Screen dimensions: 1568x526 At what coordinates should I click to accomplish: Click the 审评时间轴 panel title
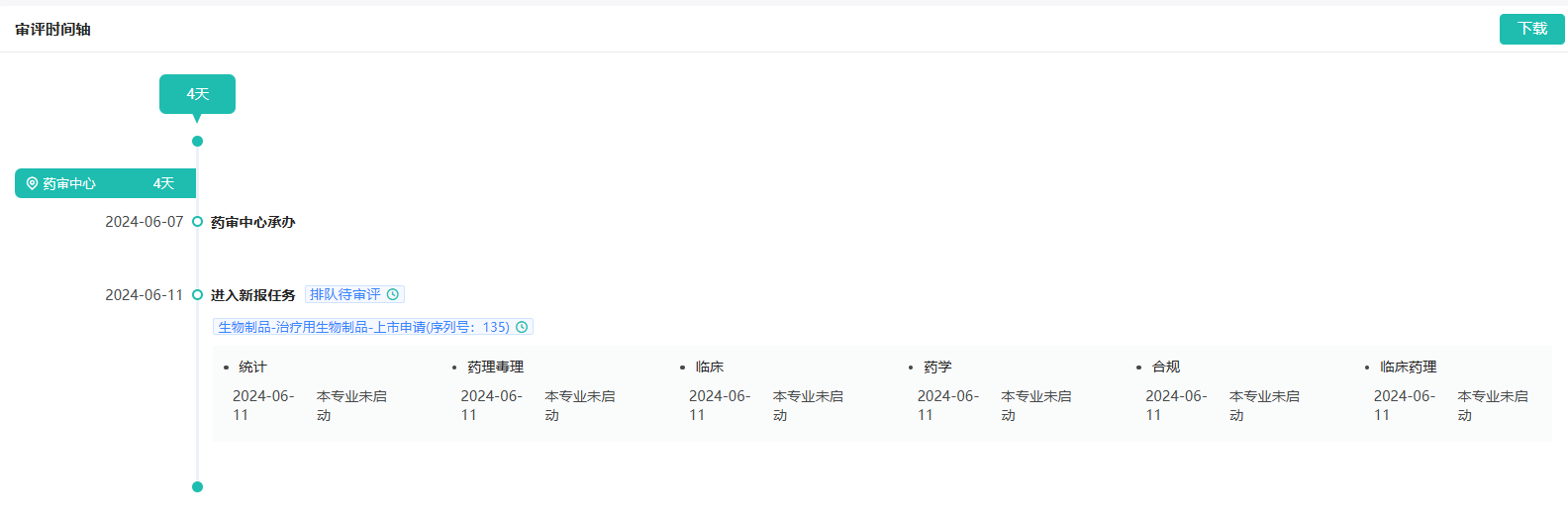click(x=52, y=30)
